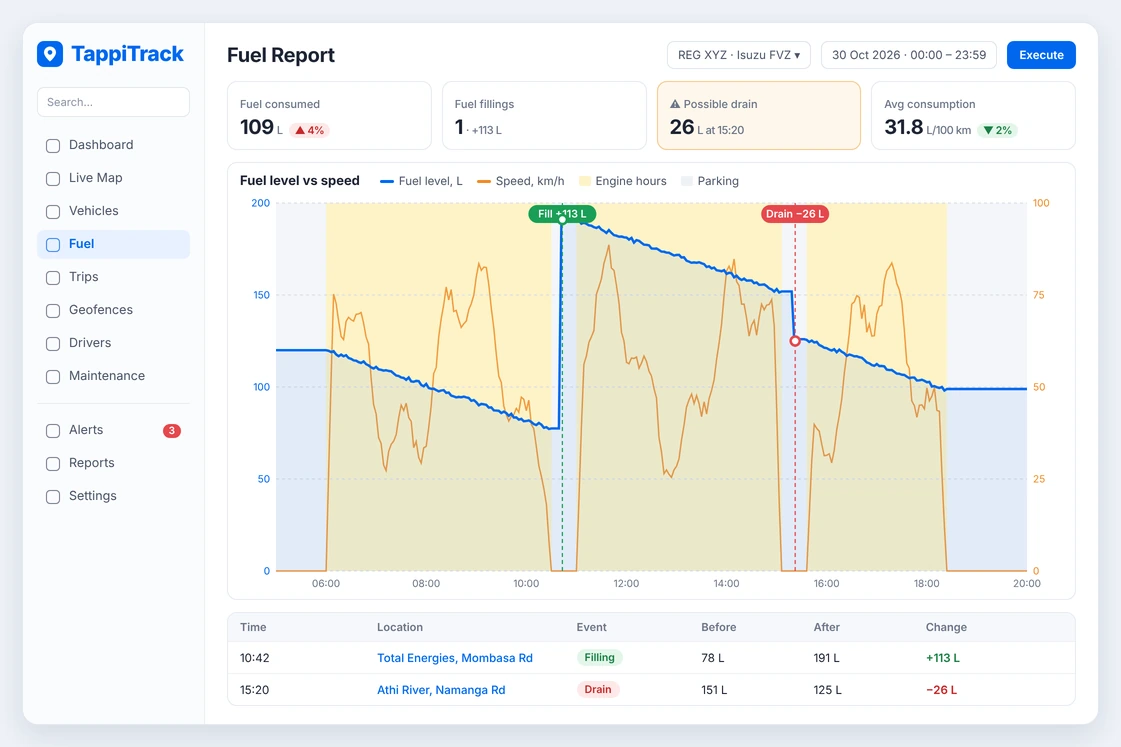Select the Avg consumption 31.8 card
Image resolution: width=1121 pixels, height=747 pixels.
[973, 115]
